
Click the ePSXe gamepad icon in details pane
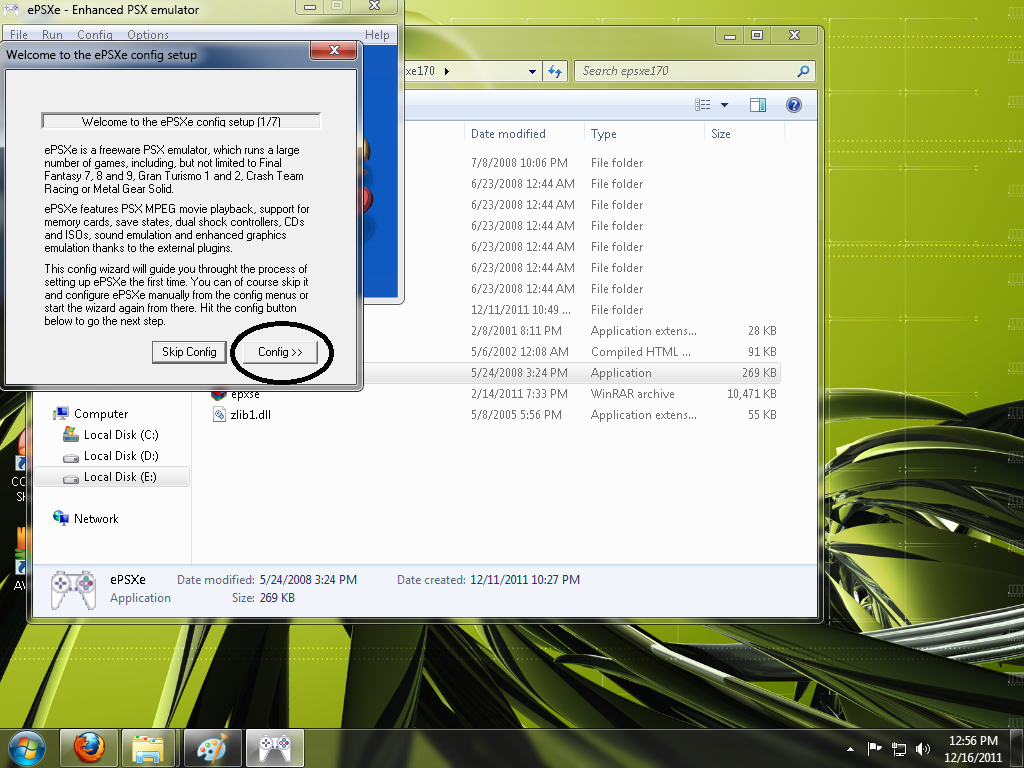[x=73, y=590]
